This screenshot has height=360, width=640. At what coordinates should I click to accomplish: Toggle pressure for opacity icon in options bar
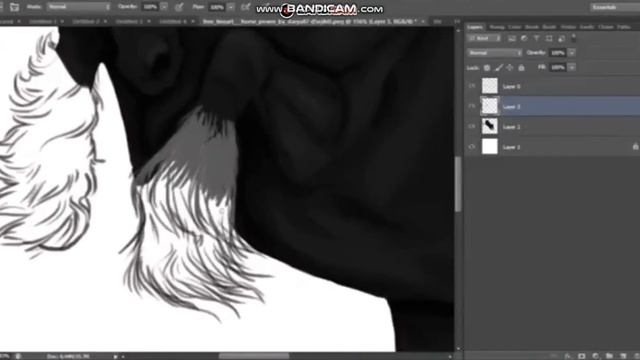pos(179,7)
